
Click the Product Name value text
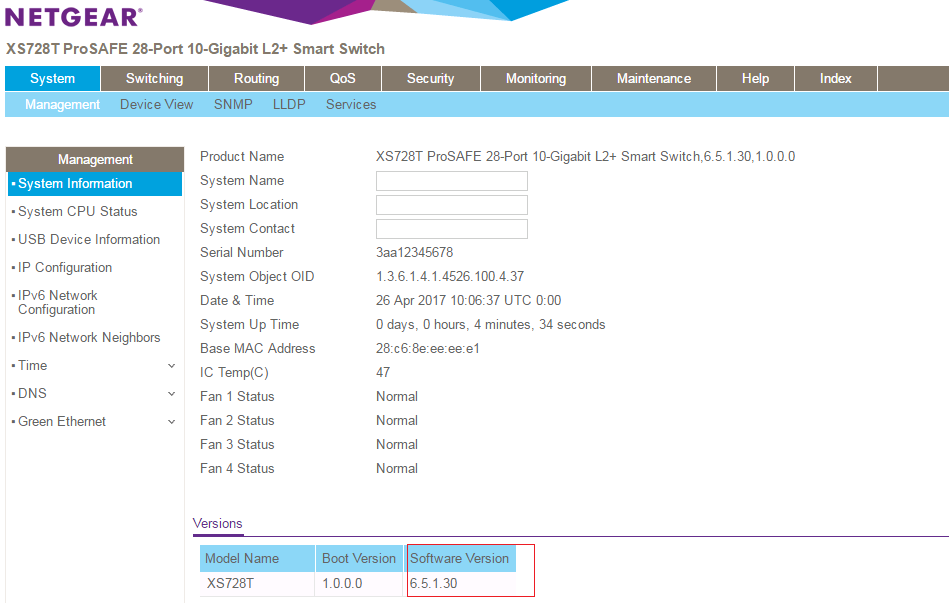(x=585, y=157)
